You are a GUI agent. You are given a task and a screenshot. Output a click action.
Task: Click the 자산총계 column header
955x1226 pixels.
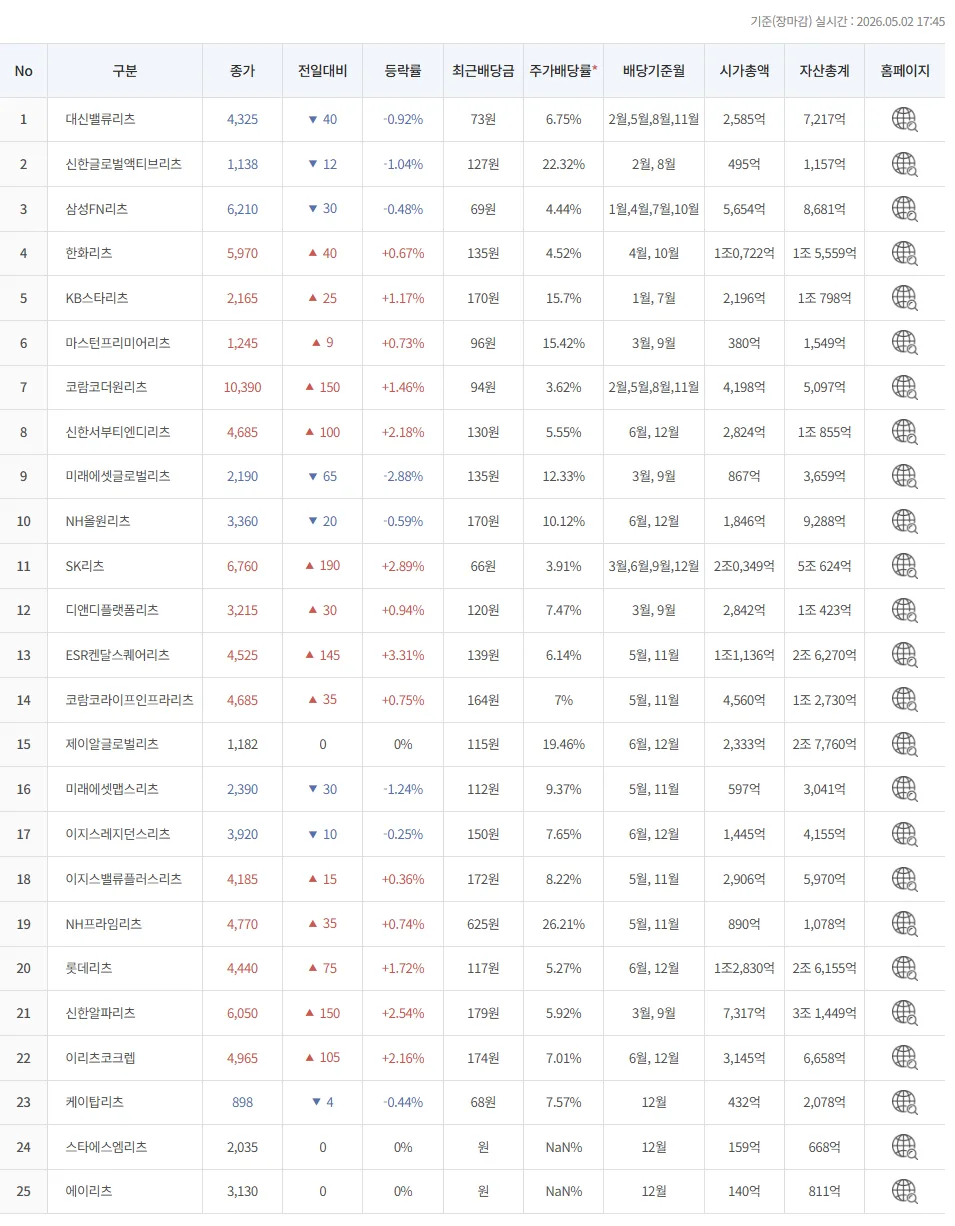(824, 71)
